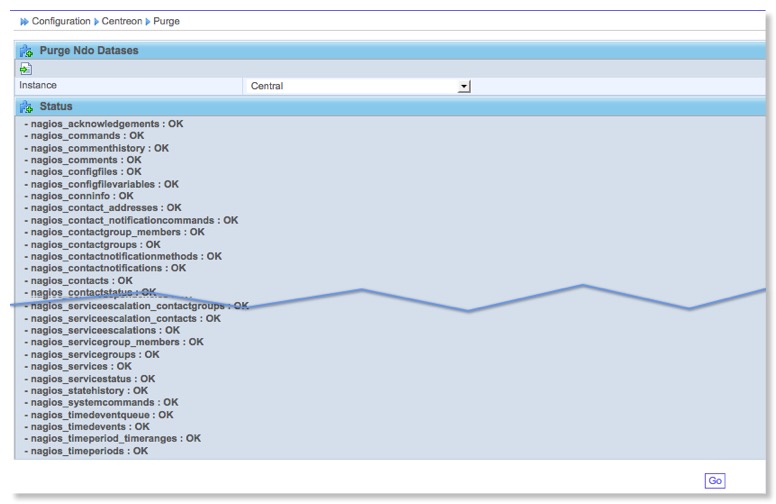Click the Purge Ndo Datases section title

coord(88,50)
